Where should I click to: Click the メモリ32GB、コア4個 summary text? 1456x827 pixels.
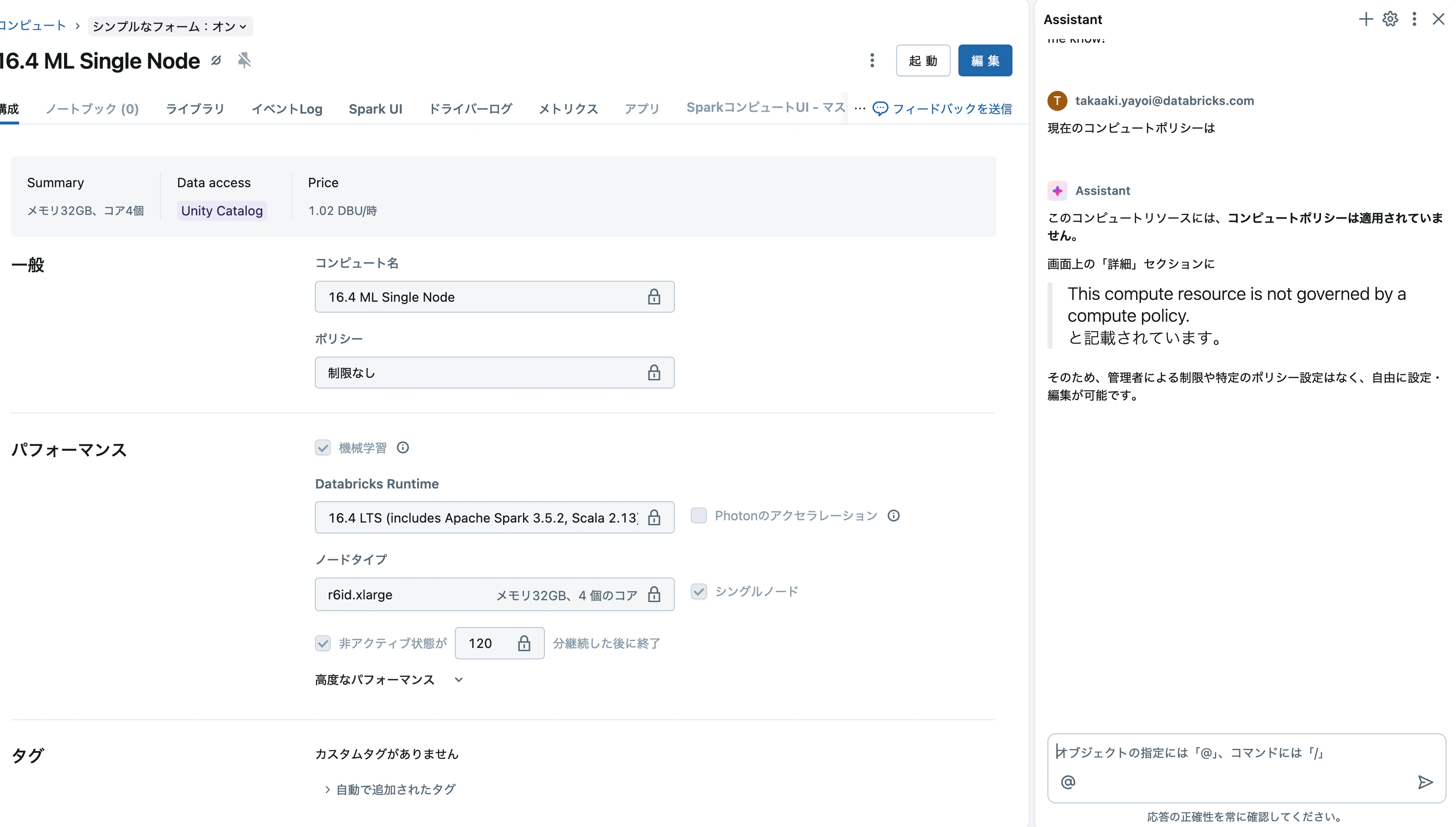(86, 211)
